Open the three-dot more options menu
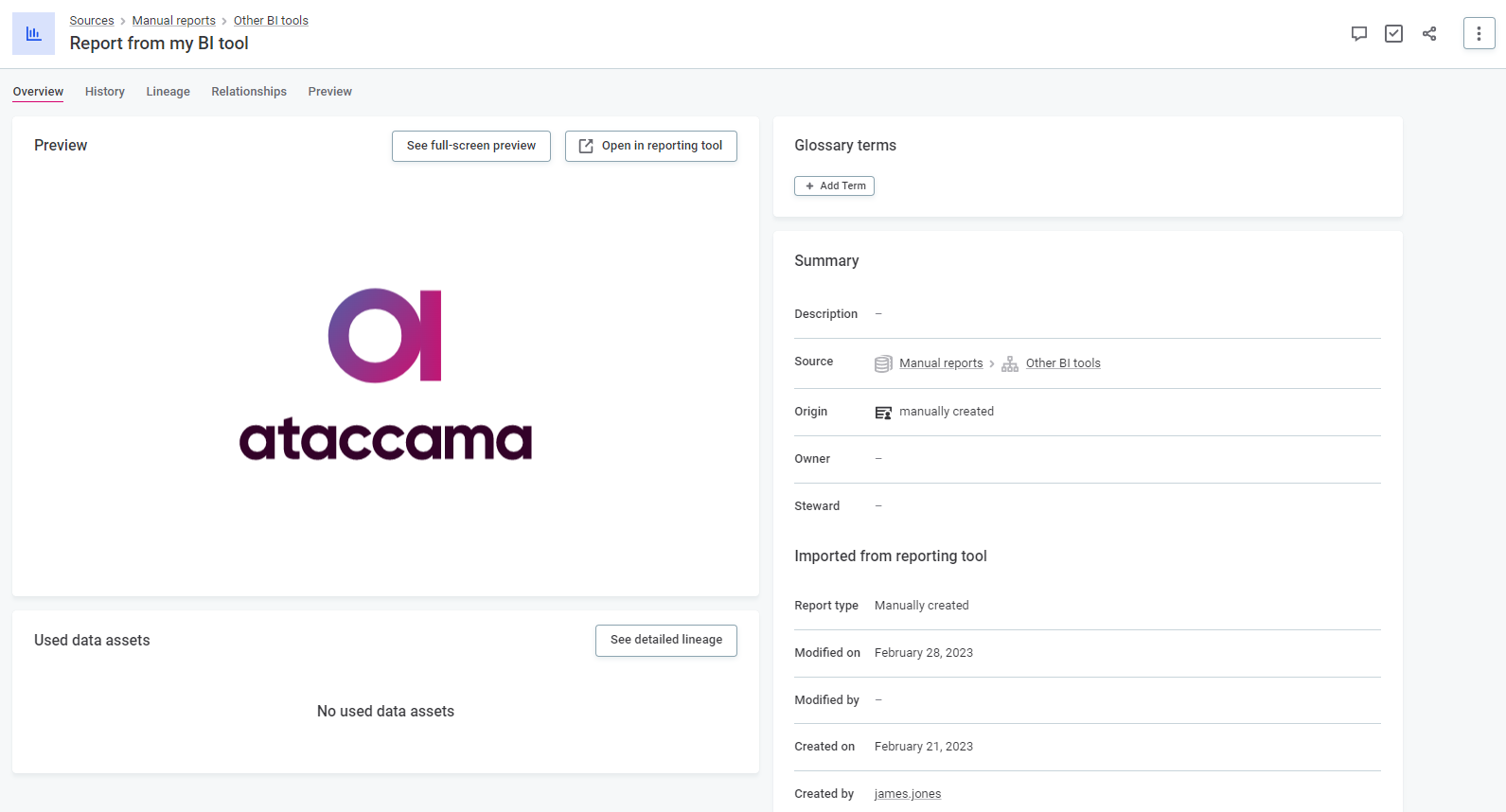The height and width of the screenshot is (812, 1506). pyautogui.click(x=1479, y=34)
